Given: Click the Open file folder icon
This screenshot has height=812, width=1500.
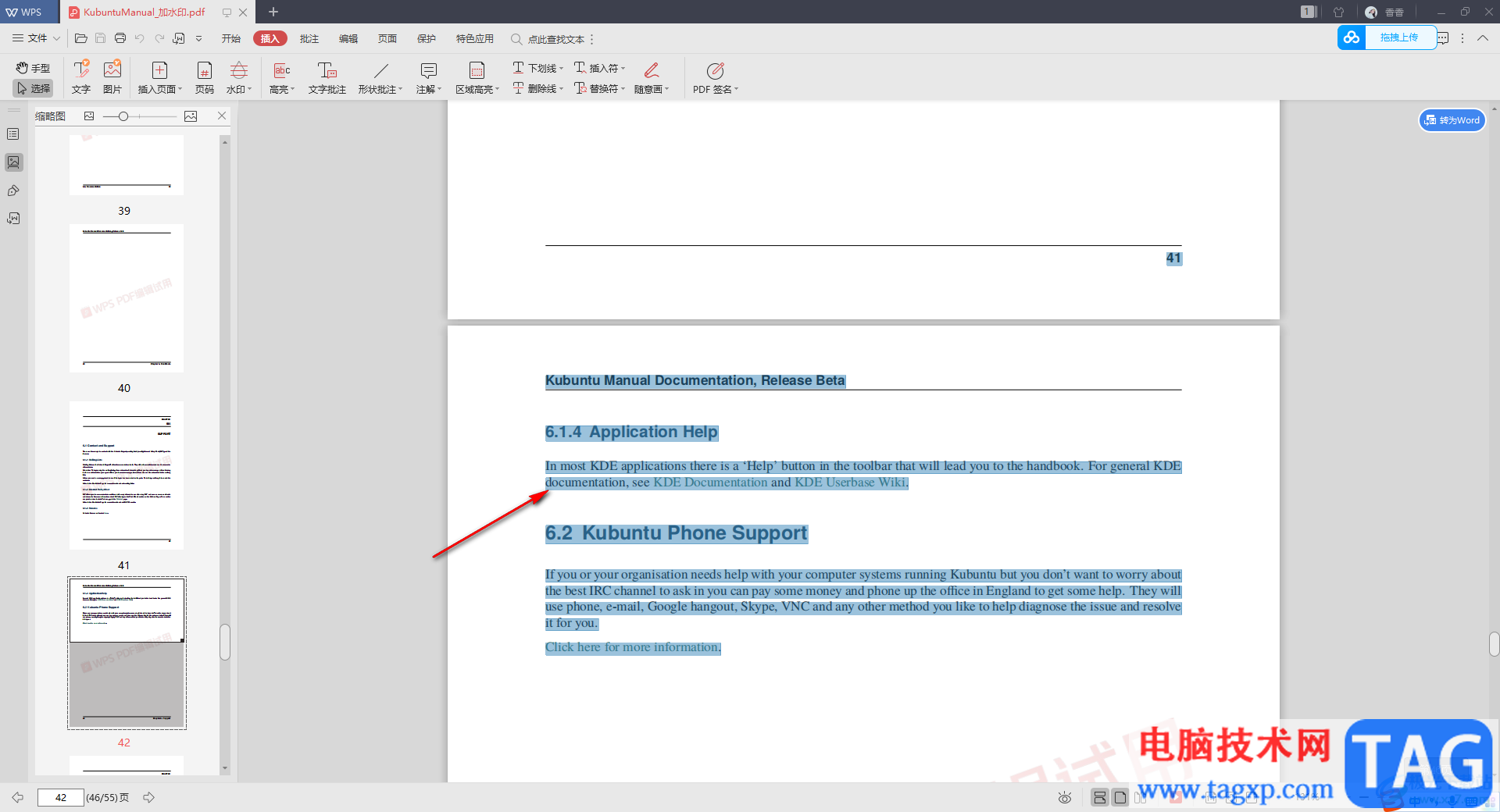Looking at the screenshot, I should pos(80,38).
